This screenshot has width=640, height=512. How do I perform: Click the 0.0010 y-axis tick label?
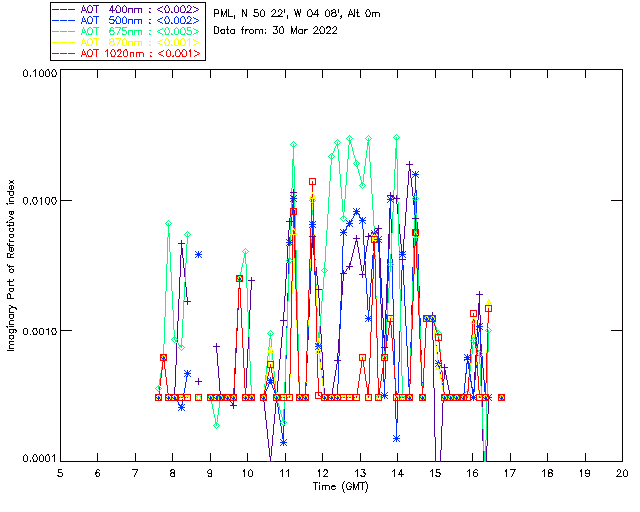[x=40, y=331]
